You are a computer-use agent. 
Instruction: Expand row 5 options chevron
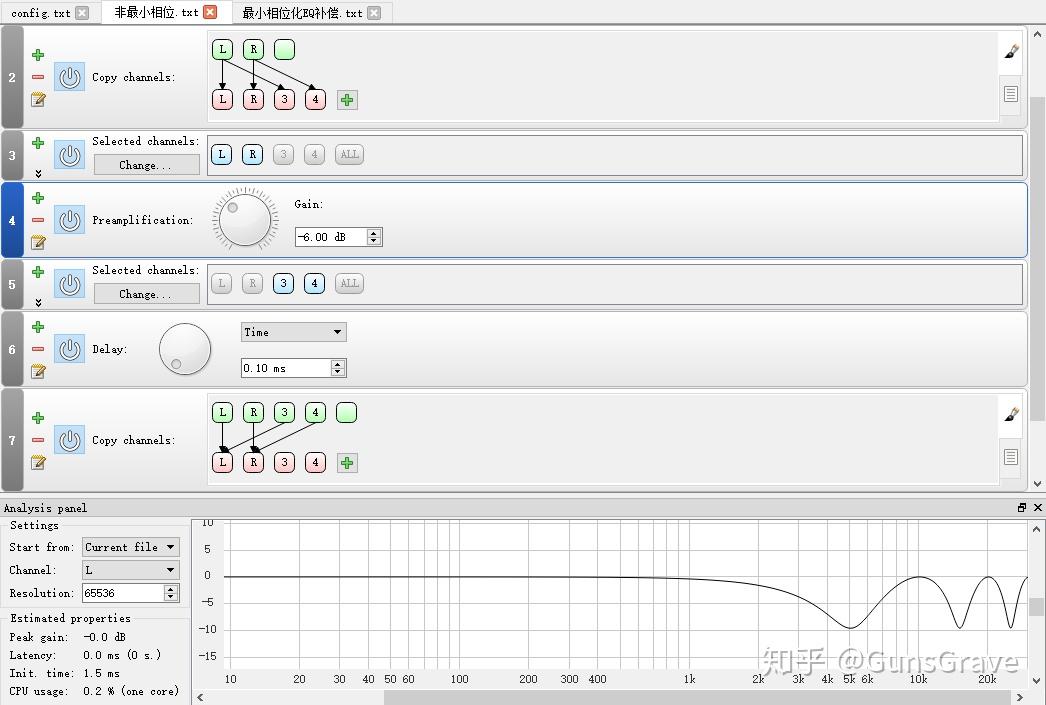[x=38, y=302]
